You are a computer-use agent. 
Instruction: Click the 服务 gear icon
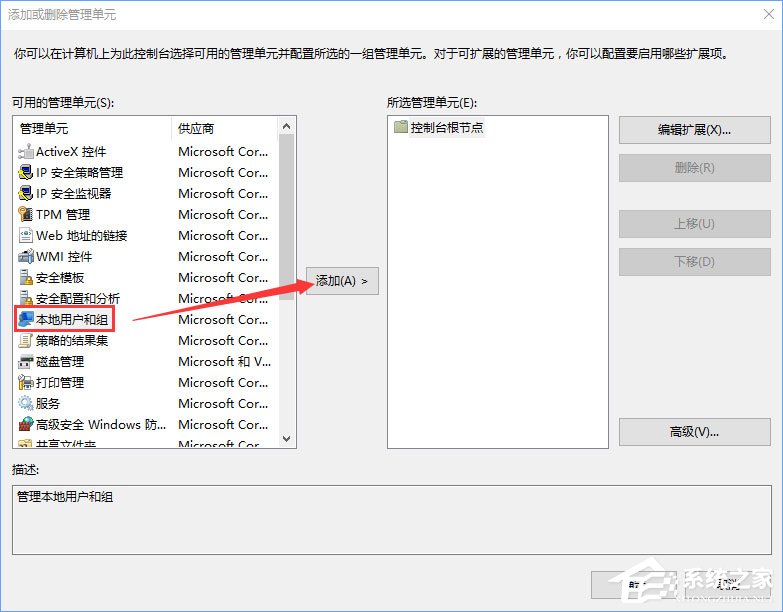coord(25,403)
